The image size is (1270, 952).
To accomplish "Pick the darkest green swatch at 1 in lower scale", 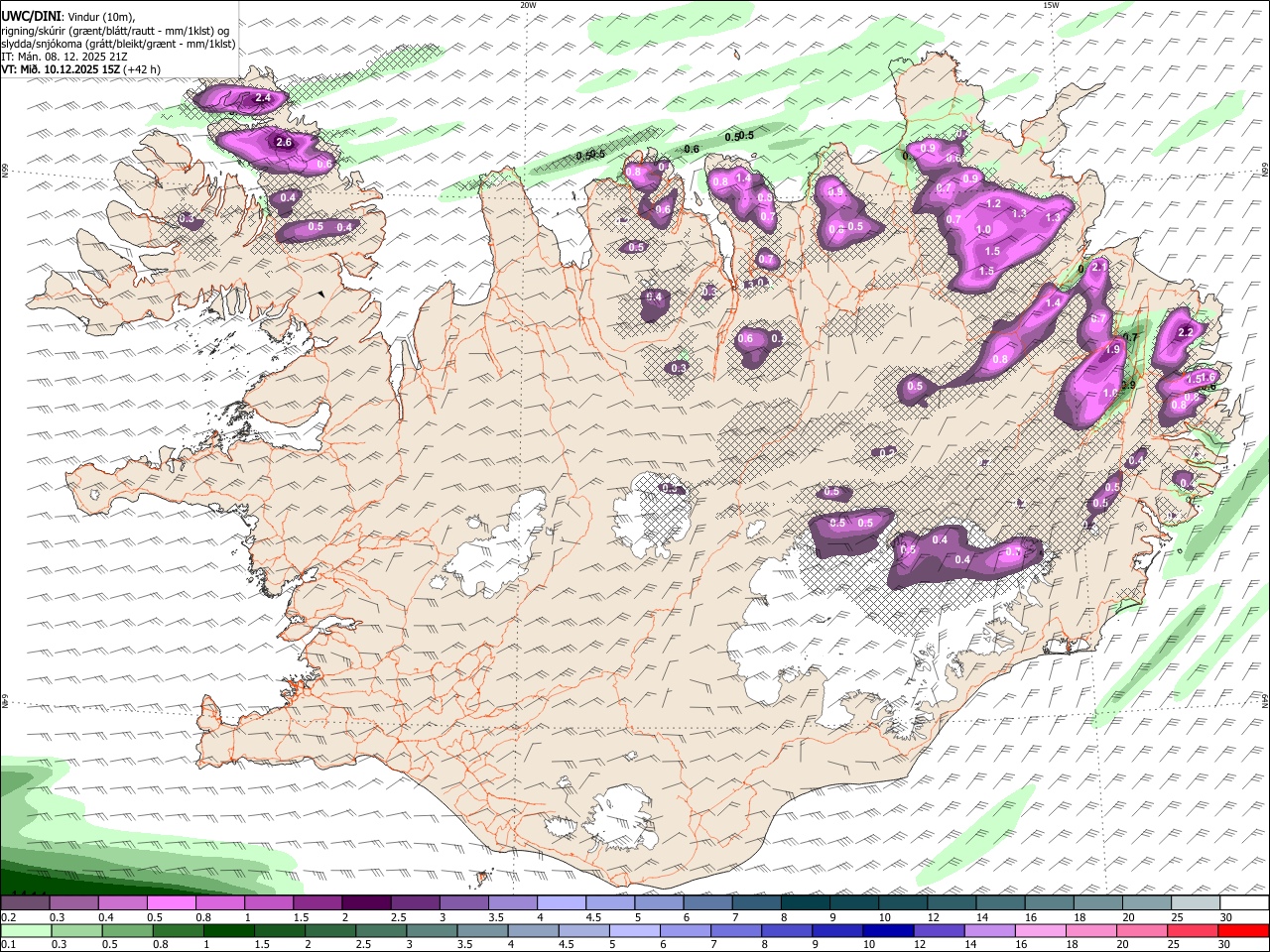I will pyautogui.click(x=228, y=930).
